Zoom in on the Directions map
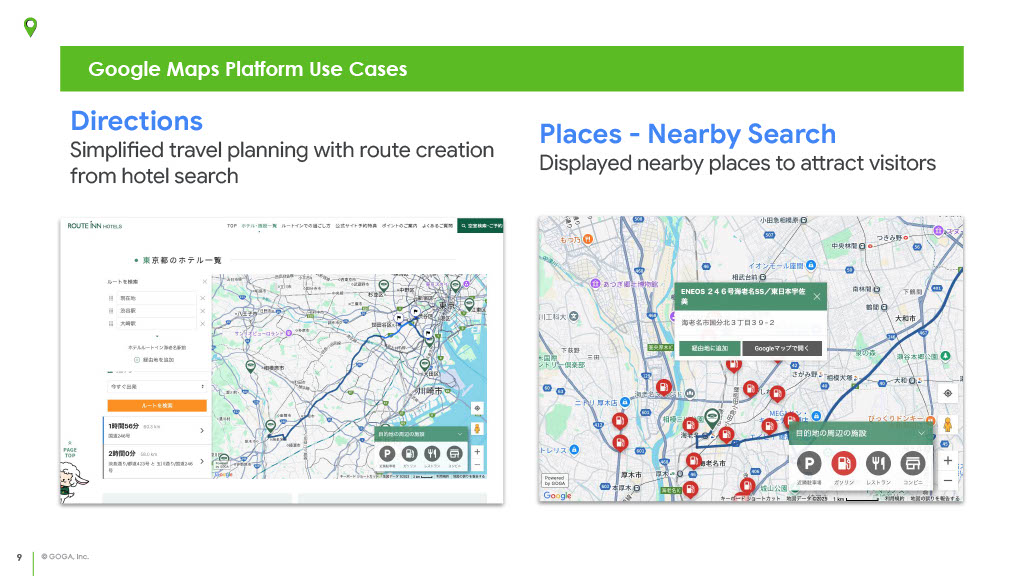1024x576 pixels. click(477, 451)
